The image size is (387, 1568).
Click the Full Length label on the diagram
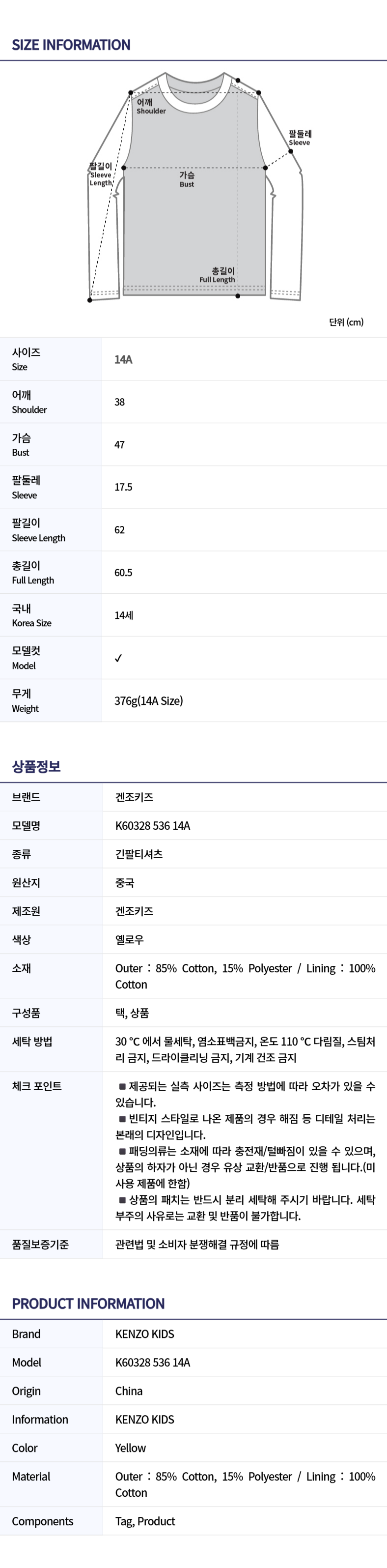click(217, 275)
